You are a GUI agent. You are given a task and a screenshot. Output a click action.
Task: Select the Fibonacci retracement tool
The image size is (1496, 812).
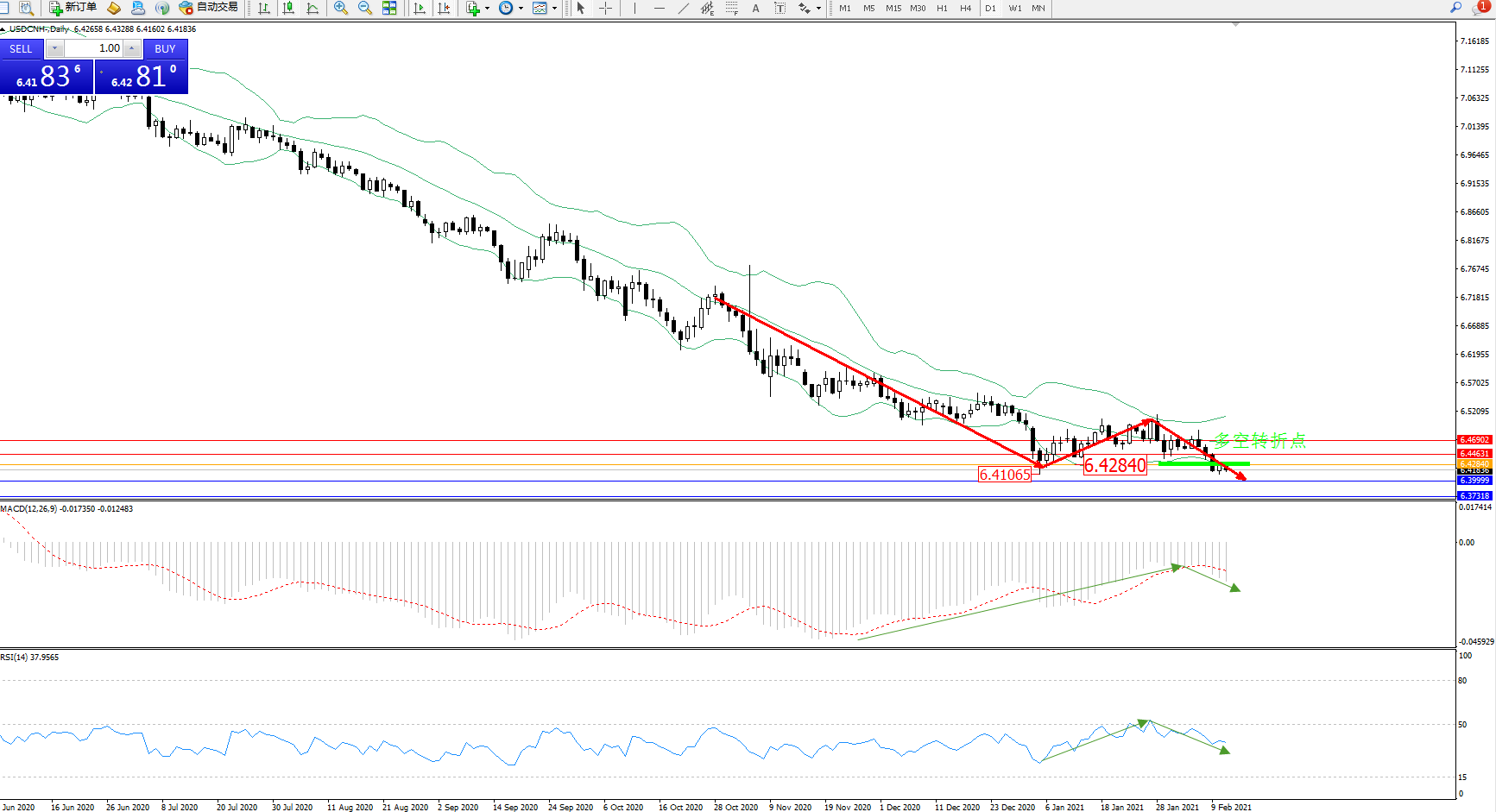[731, 8]
